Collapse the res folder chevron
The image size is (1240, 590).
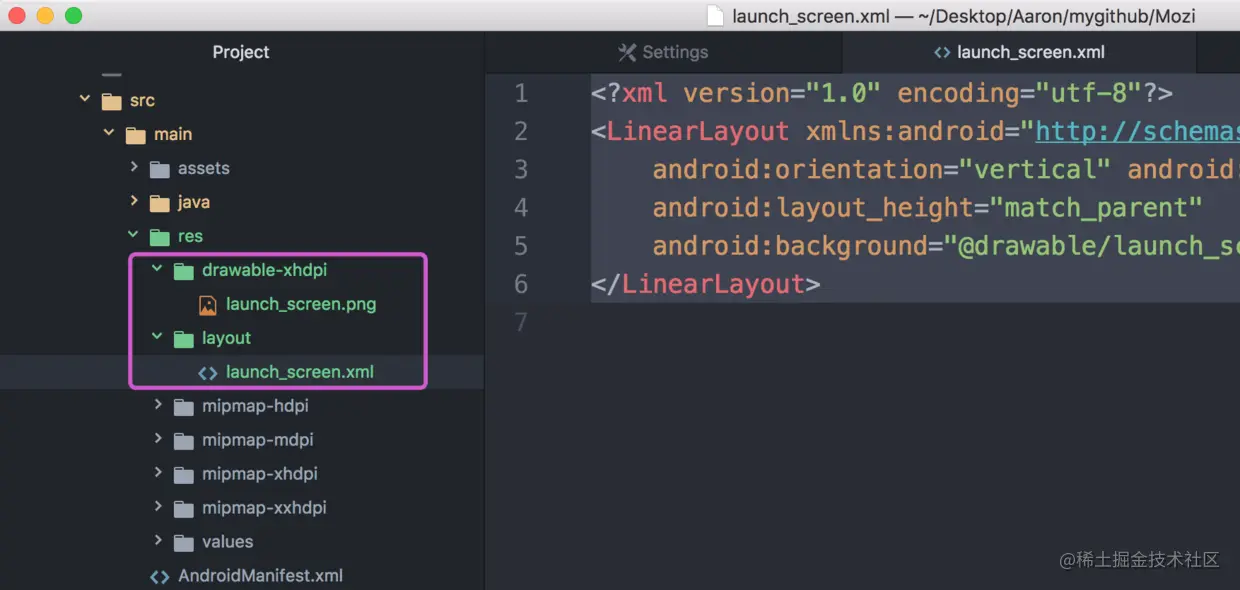(133, 235)
